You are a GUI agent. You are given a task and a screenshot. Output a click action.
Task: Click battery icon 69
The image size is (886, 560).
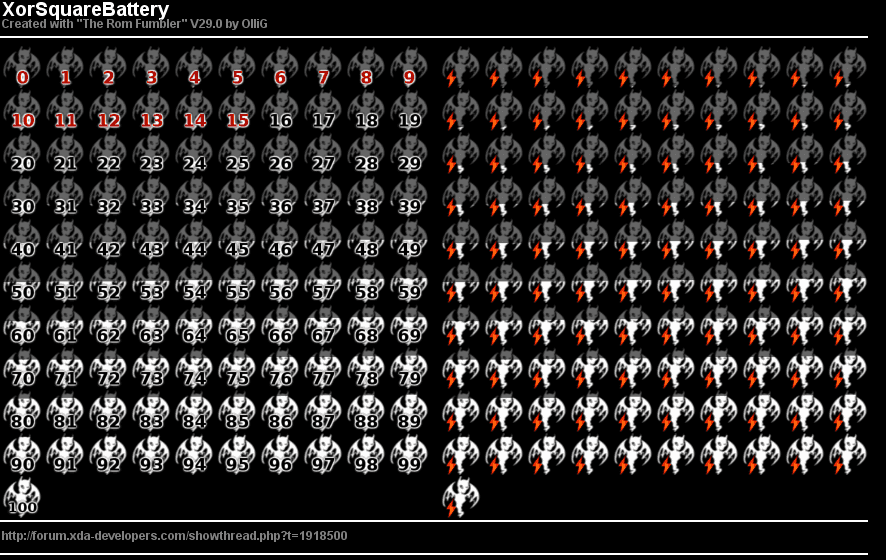click(x=409, y=325)
